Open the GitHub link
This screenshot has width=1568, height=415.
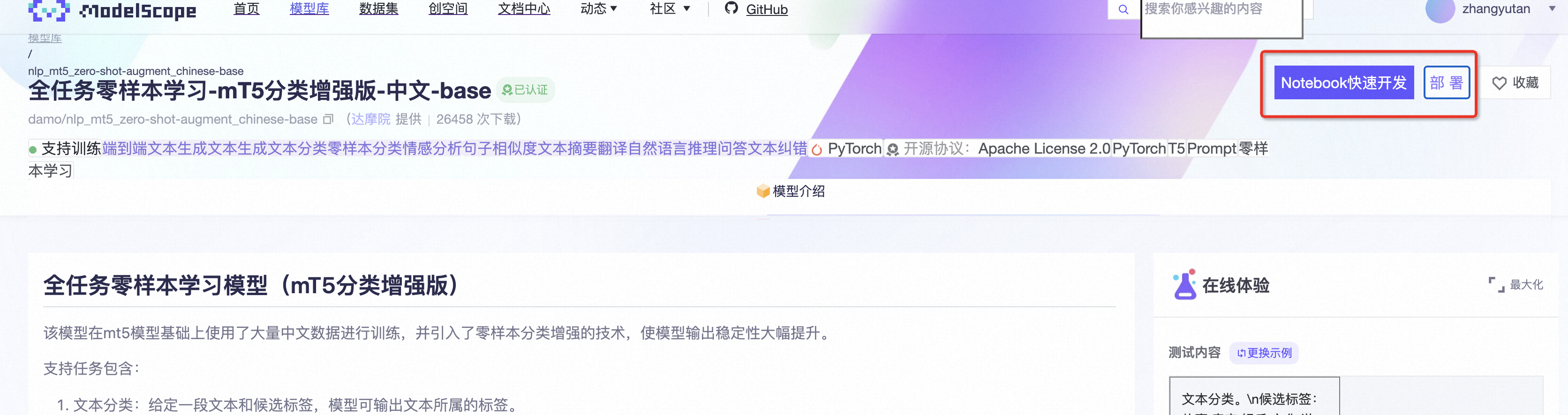(766, 9)
